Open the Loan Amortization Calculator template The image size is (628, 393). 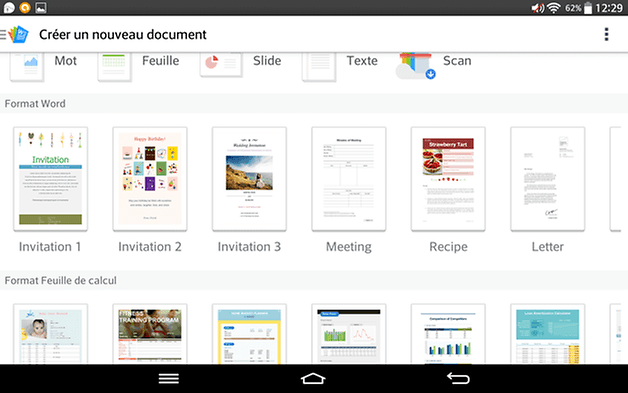click(547, 334)
